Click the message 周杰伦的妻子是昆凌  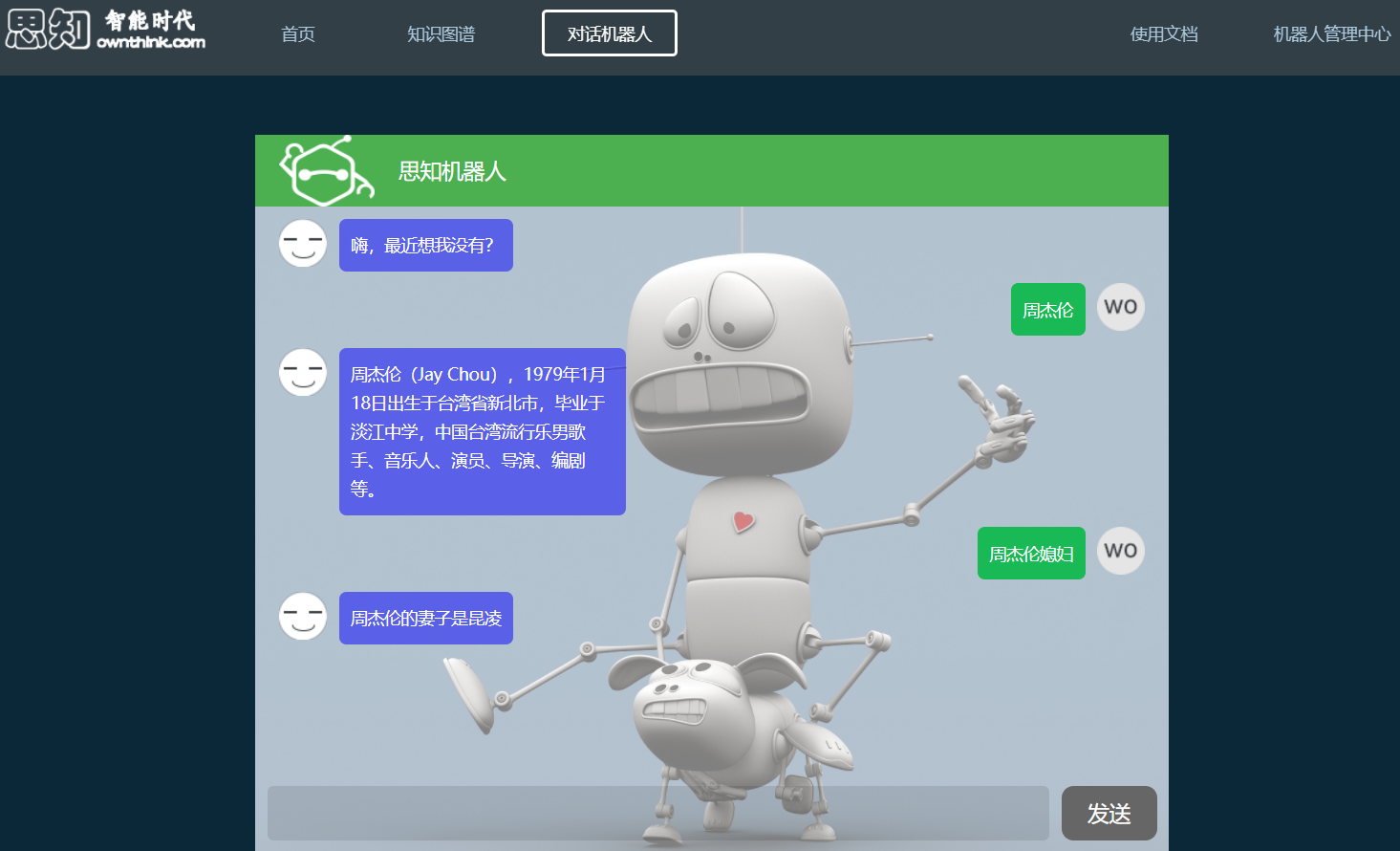[426, 619]
